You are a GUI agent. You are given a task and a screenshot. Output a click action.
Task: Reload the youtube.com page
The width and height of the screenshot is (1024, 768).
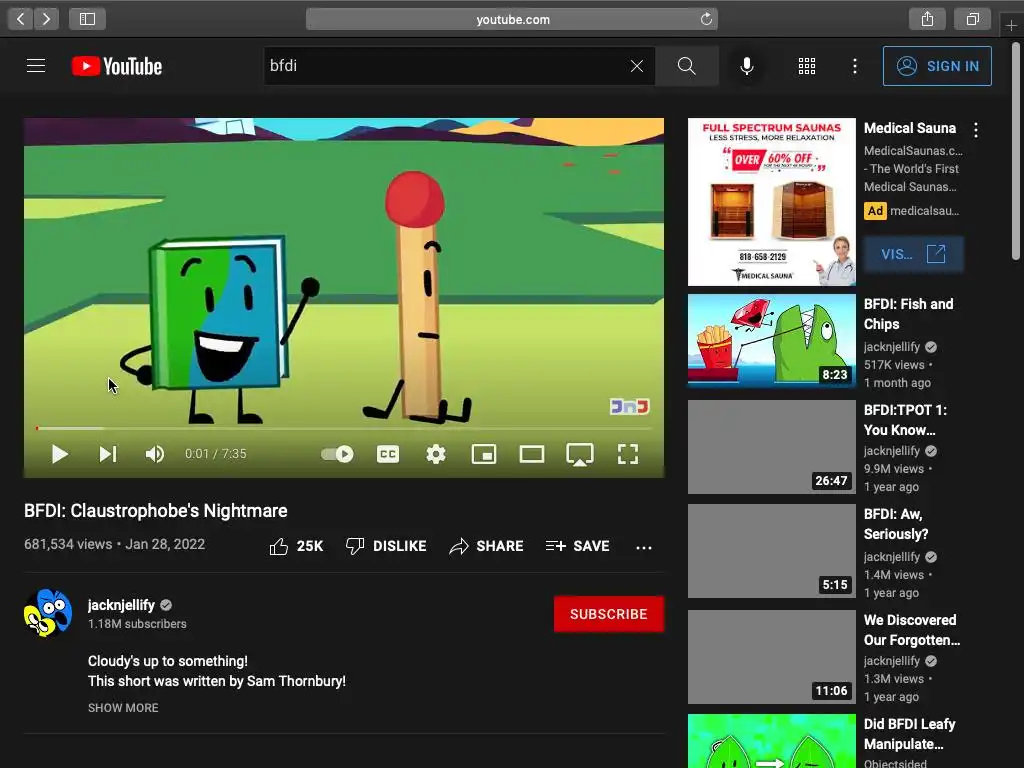706,19
